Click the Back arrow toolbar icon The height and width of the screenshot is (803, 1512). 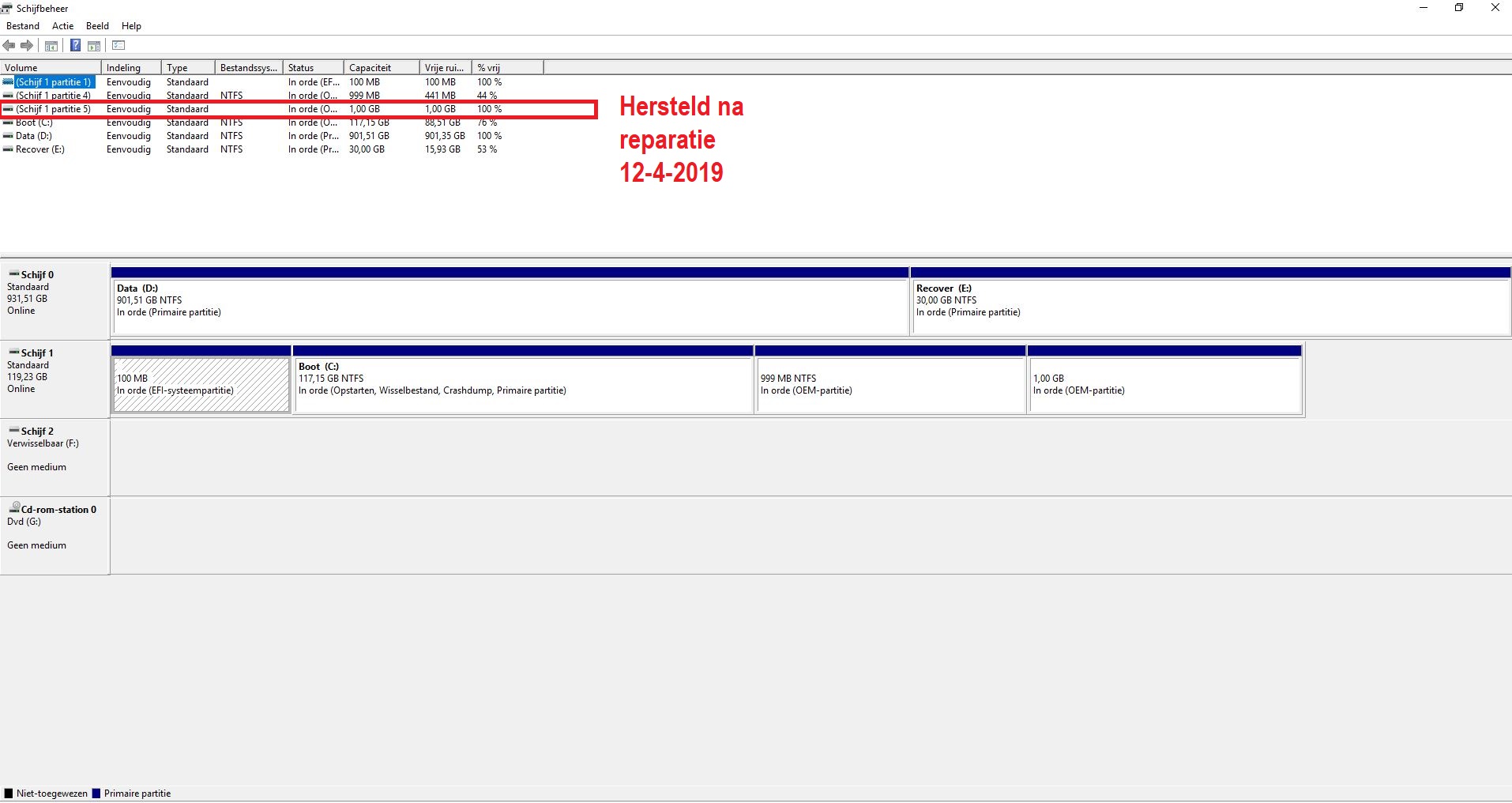9,46
